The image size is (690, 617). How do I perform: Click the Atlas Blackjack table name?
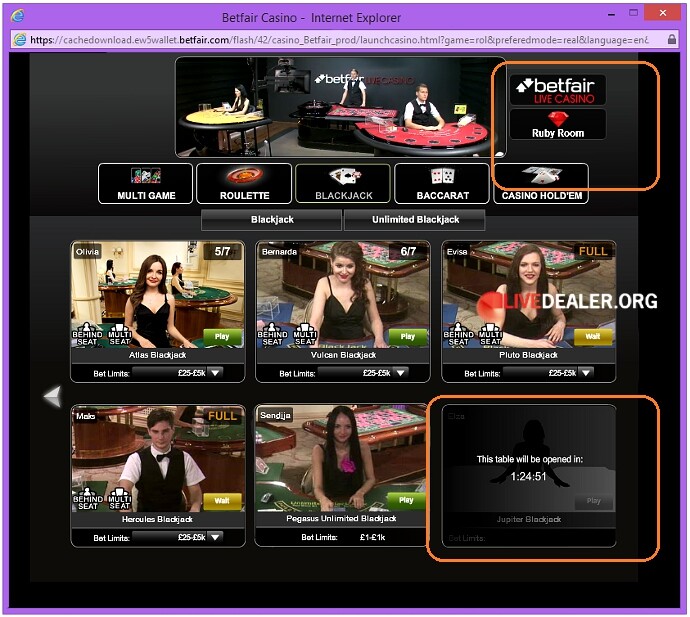157,355
